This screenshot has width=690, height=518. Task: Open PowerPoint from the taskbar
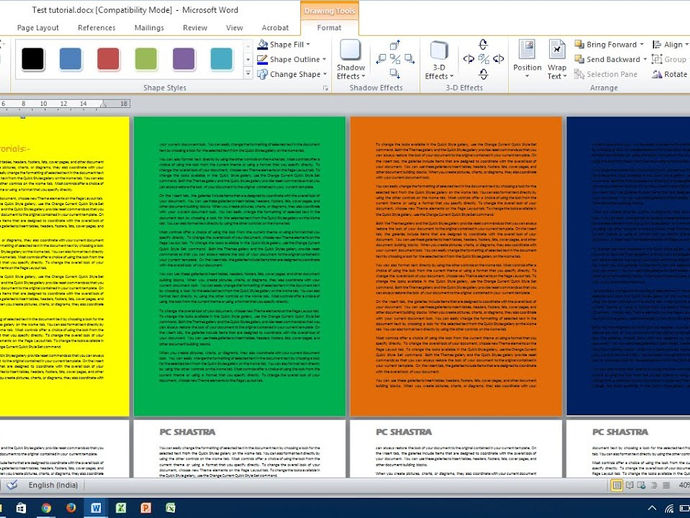point(146,508)
